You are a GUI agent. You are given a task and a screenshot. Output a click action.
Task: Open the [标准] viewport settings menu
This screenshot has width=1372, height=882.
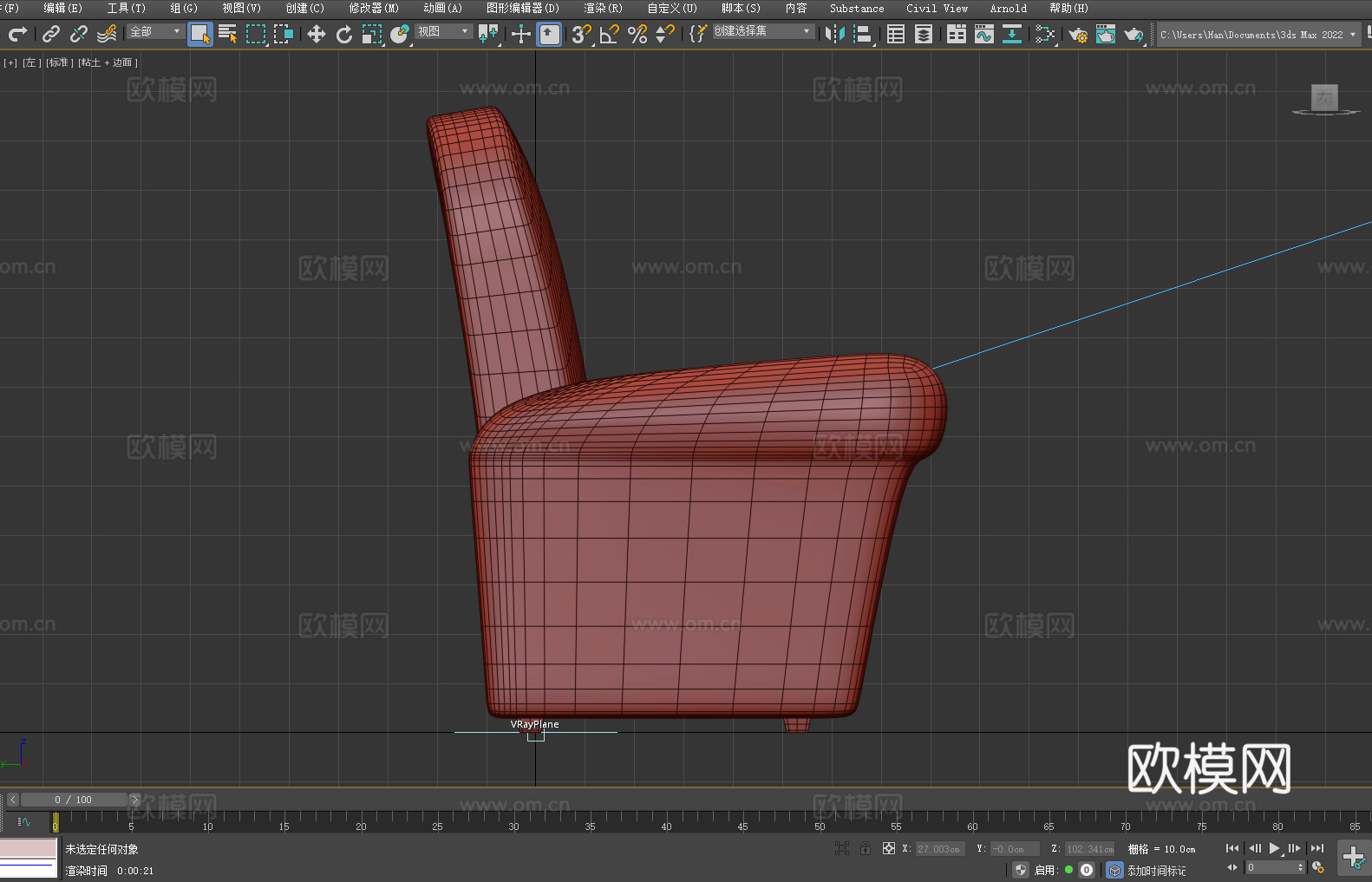point(60,62)
